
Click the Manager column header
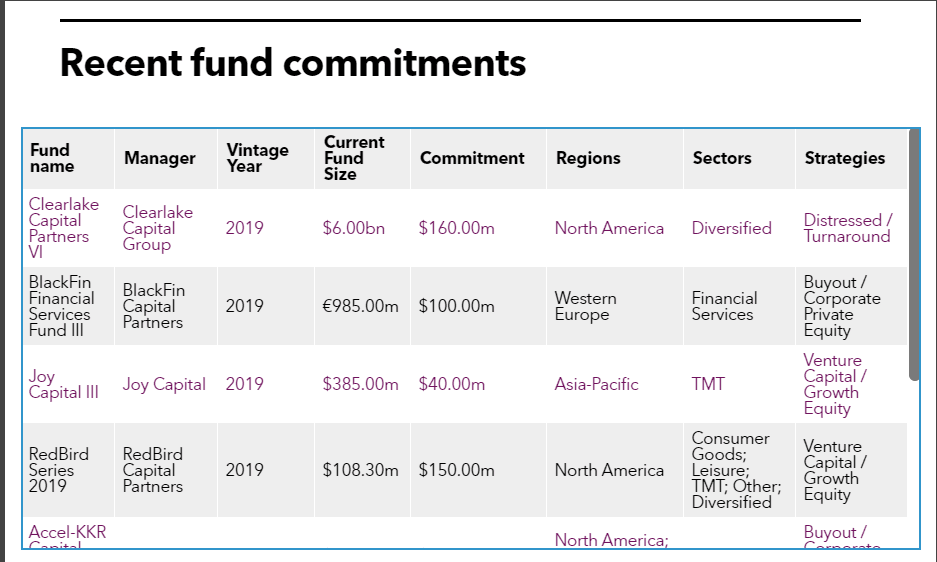[166, 158]
